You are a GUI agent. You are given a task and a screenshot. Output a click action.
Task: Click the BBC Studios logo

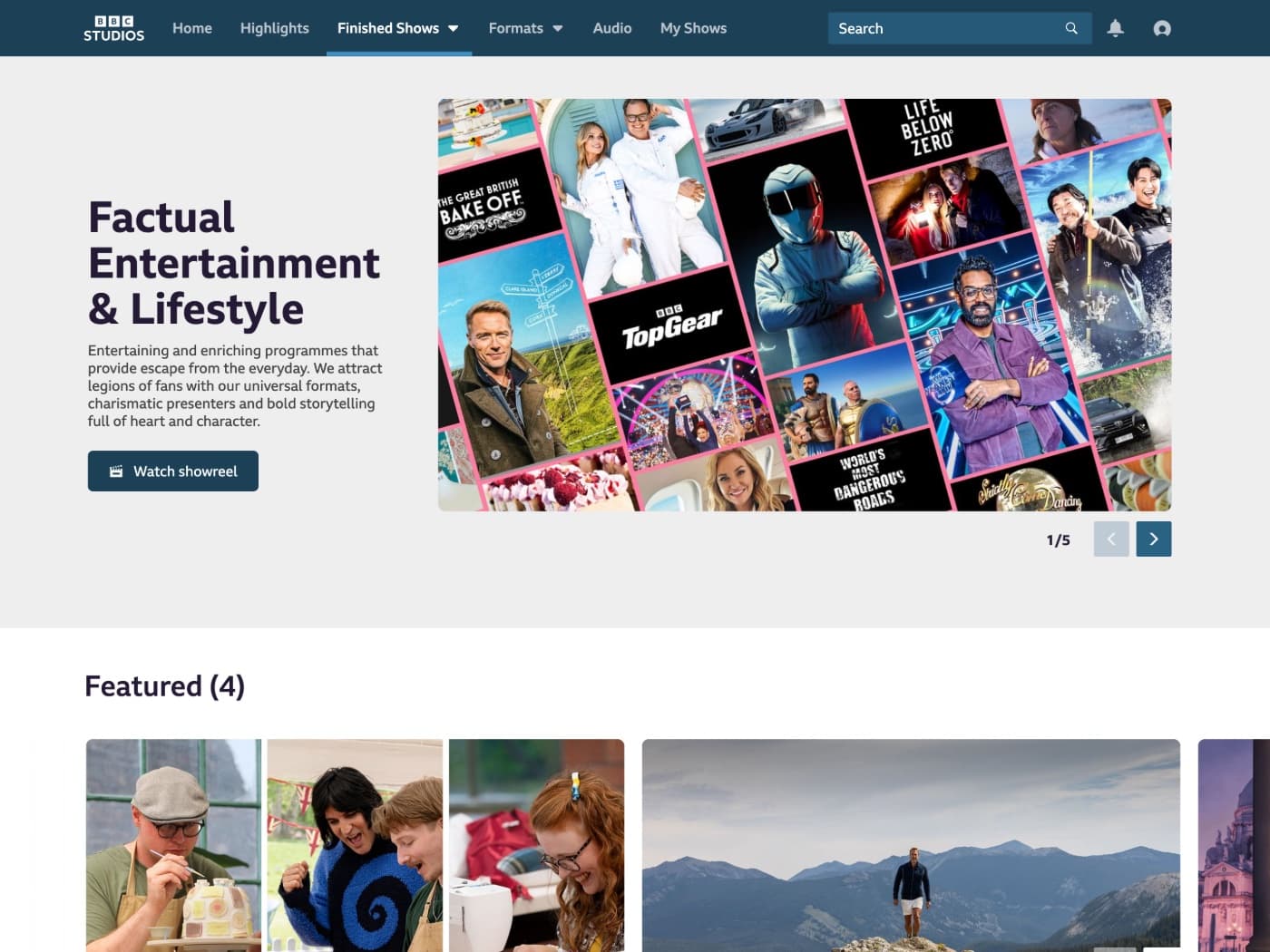(113, 28)
